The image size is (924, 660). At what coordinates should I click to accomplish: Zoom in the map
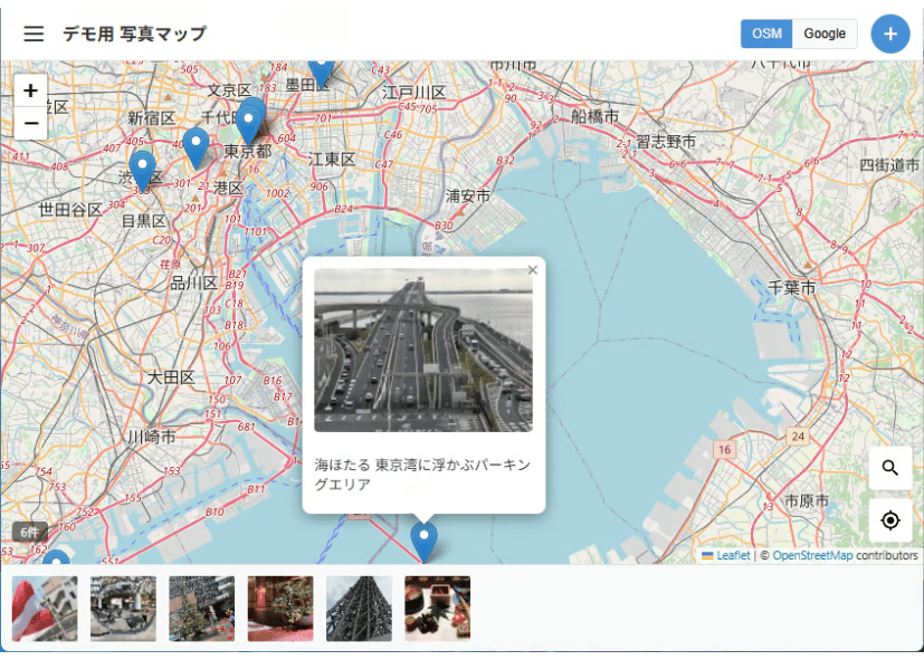click(31, 90)
